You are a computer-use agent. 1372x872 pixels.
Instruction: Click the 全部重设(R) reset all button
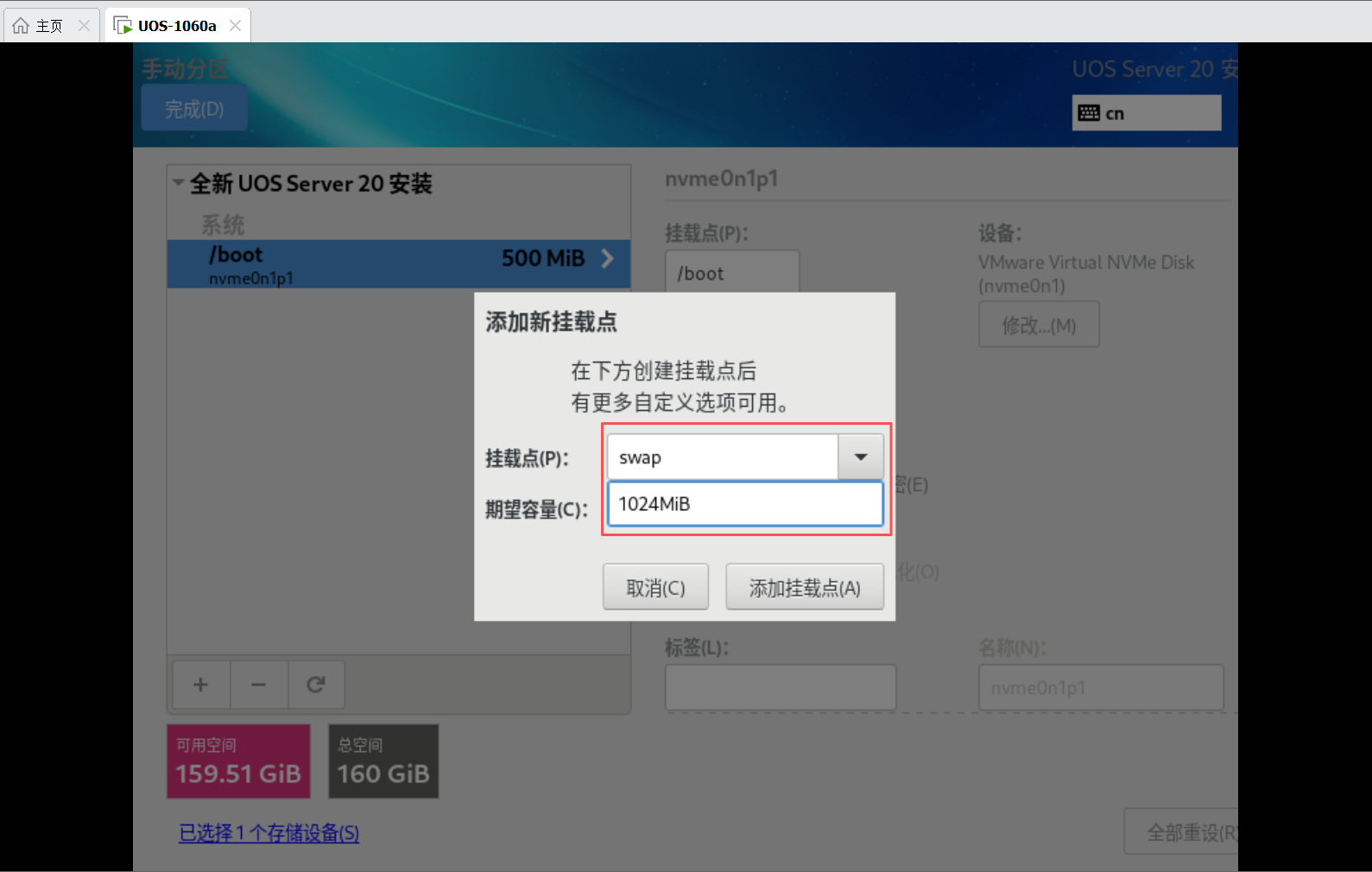[x=1181, y=832]
